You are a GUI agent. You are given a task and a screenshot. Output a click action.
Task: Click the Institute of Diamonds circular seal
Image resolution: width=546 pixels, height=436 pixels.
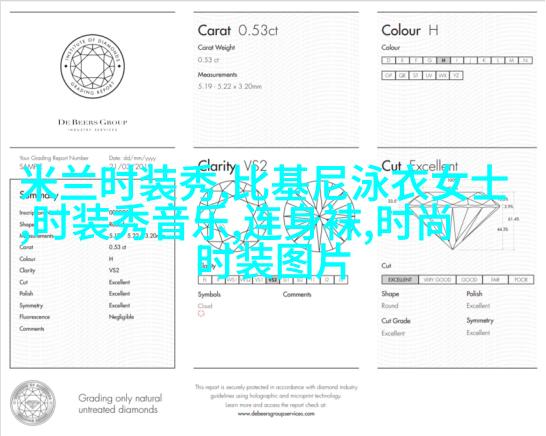coord(92,66)
